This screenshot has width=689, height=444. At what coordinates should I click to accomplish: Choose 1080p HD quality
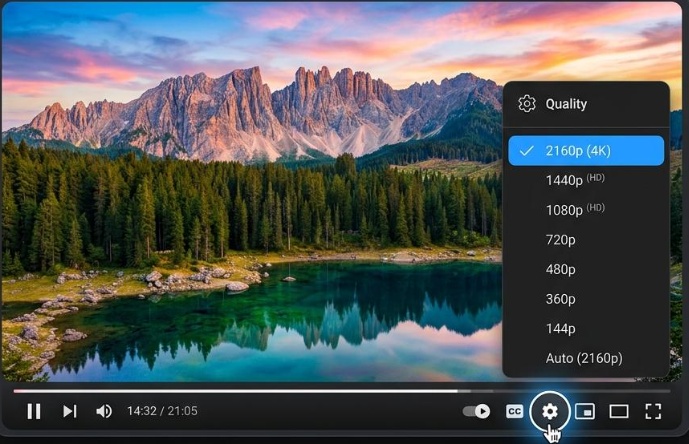click(586, 210)
